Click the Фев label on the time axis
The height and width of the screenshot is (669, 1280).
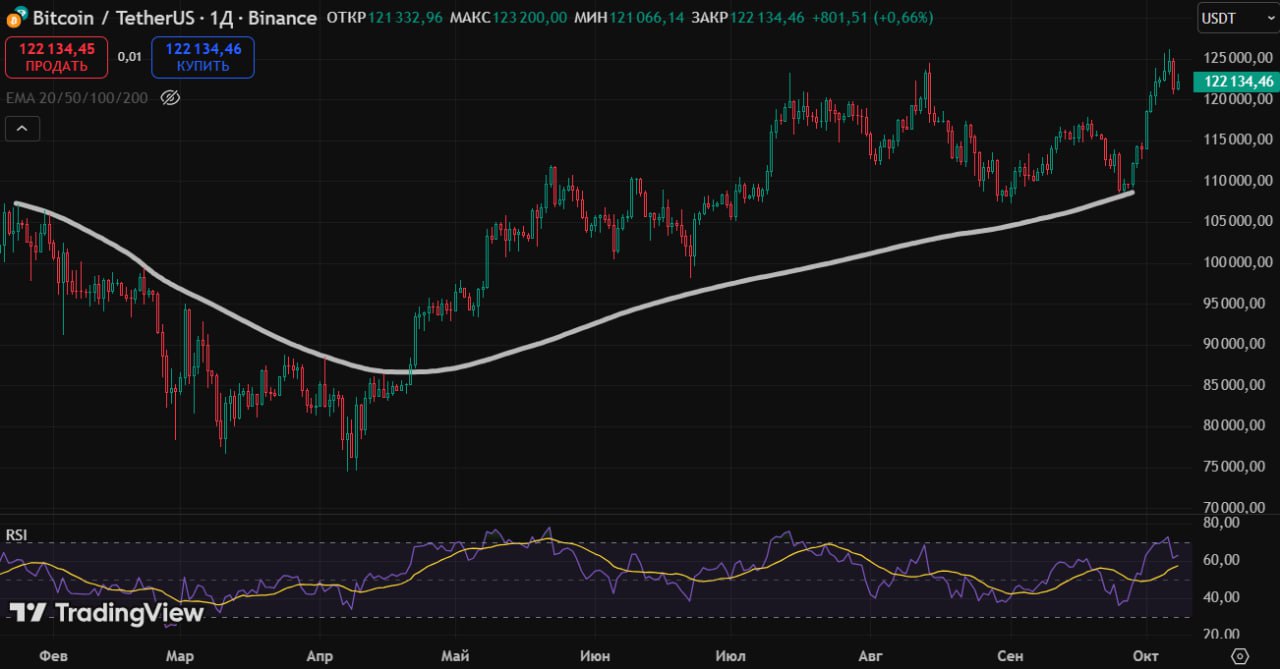[52, 656]
